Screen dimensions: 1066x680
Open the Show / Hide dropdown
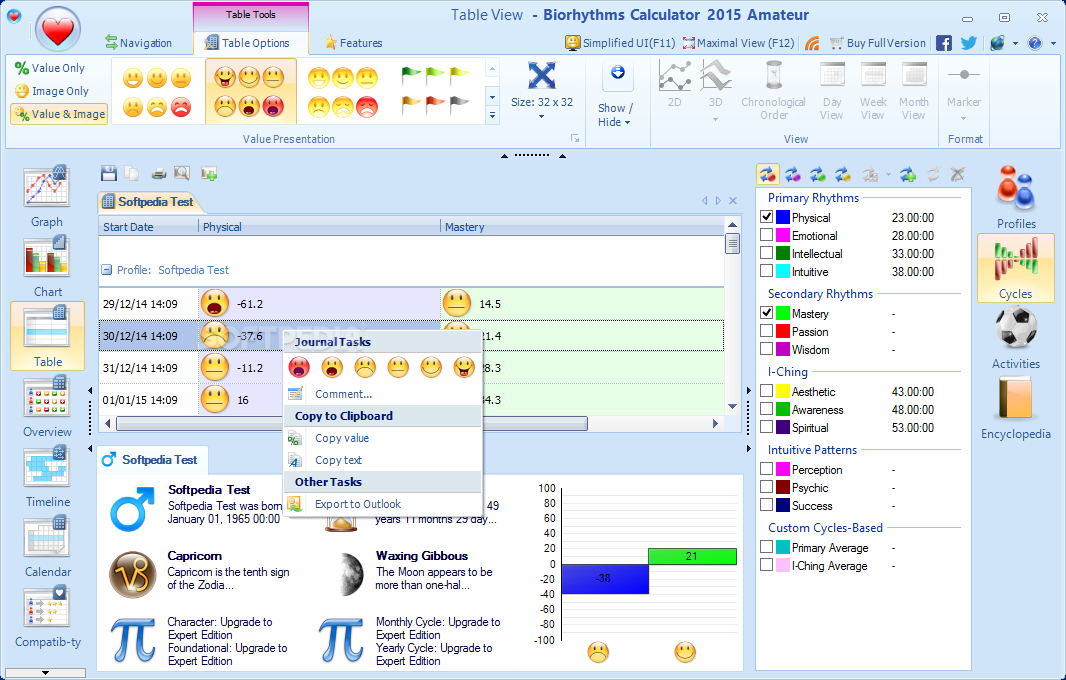pyautogui.click(x=615, y=115)
